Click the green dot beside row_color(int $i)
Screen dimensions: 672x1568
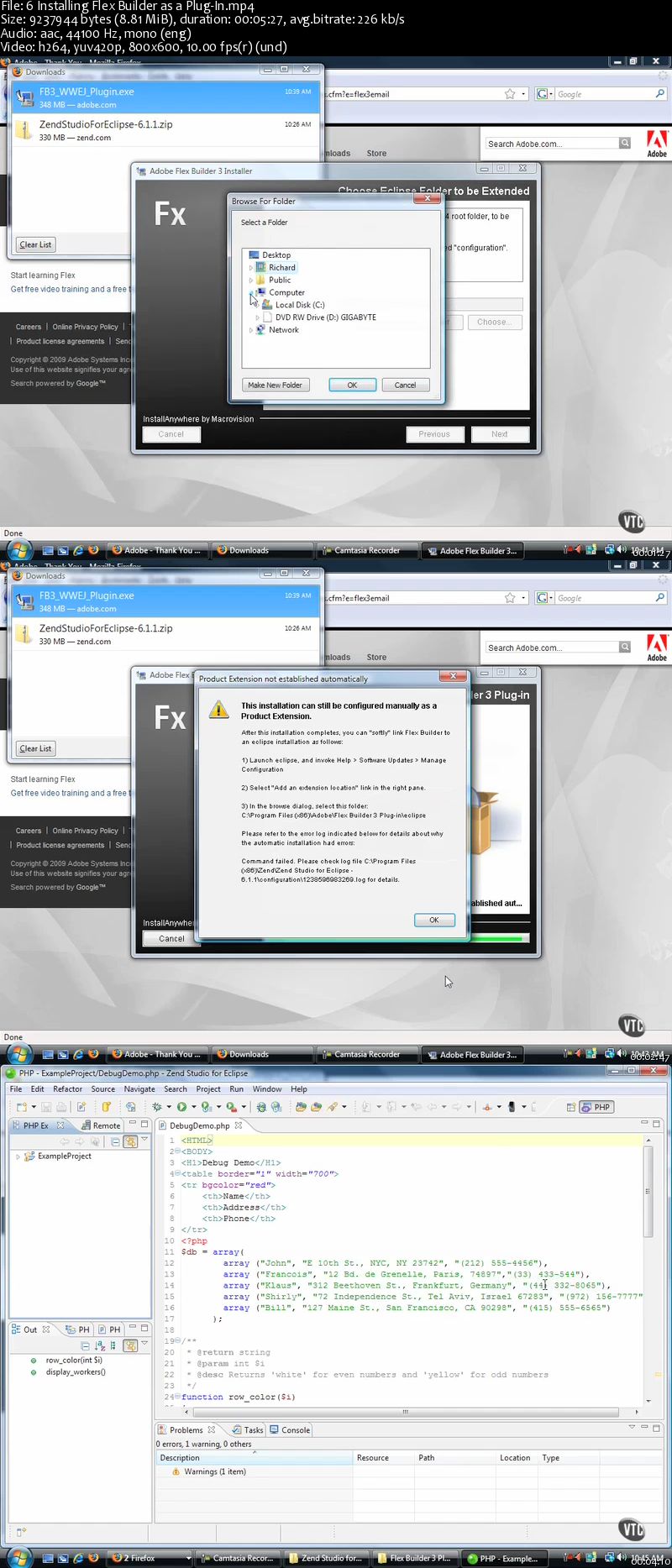pyautogui.click(x=34, y=1361)
